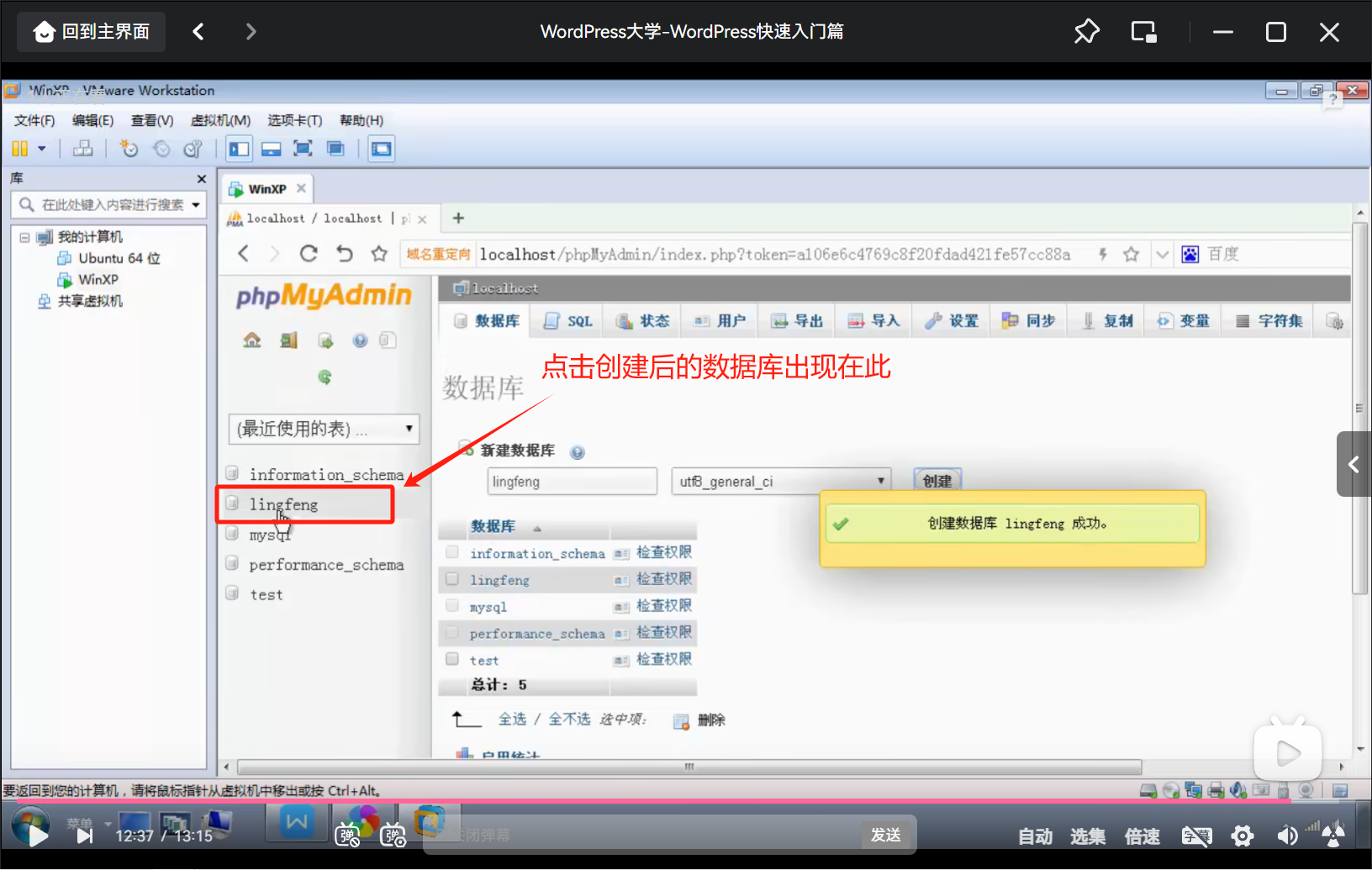Open the 文件(F) menu
1372x870 pixels.
point(34,120)
